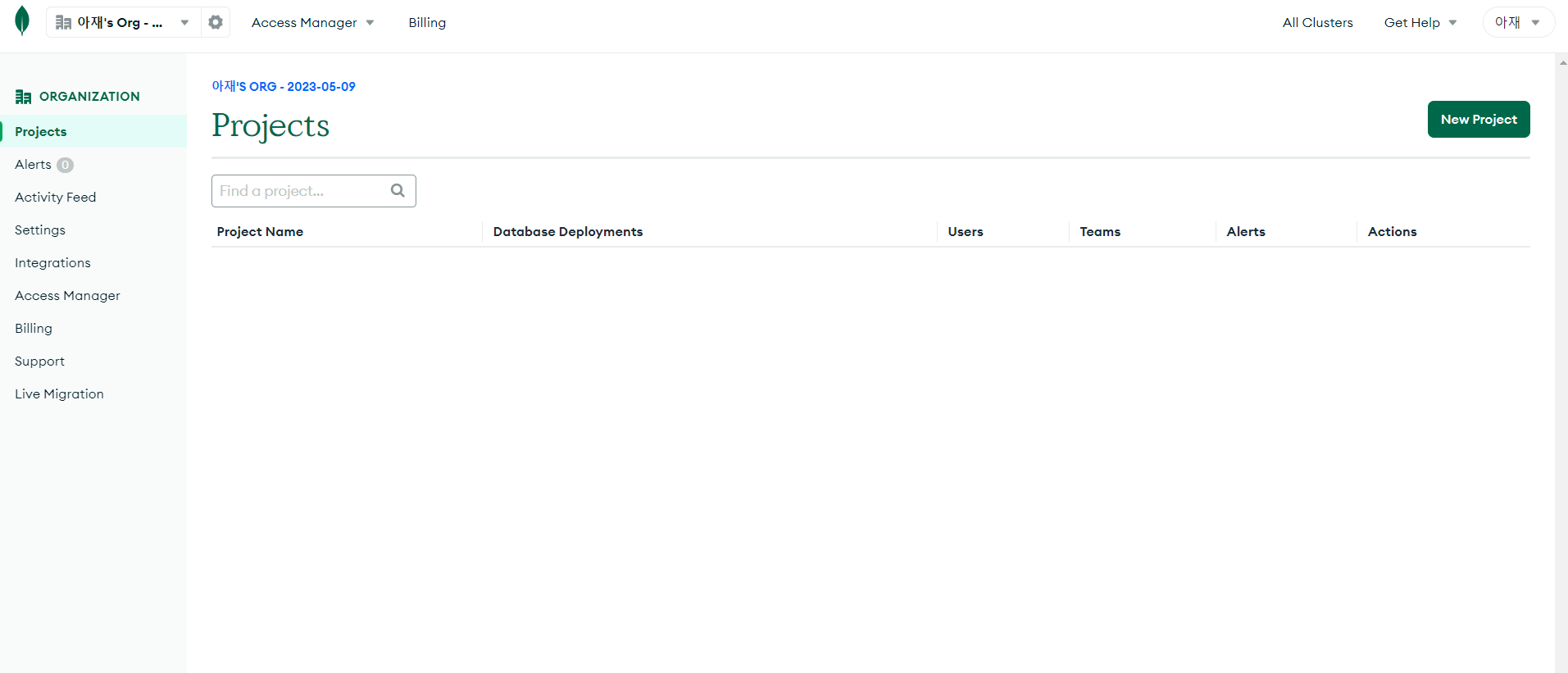This screenshot has height=673, width=1568.
Task: Click the Project Name column header
Action: click(260, 231)
